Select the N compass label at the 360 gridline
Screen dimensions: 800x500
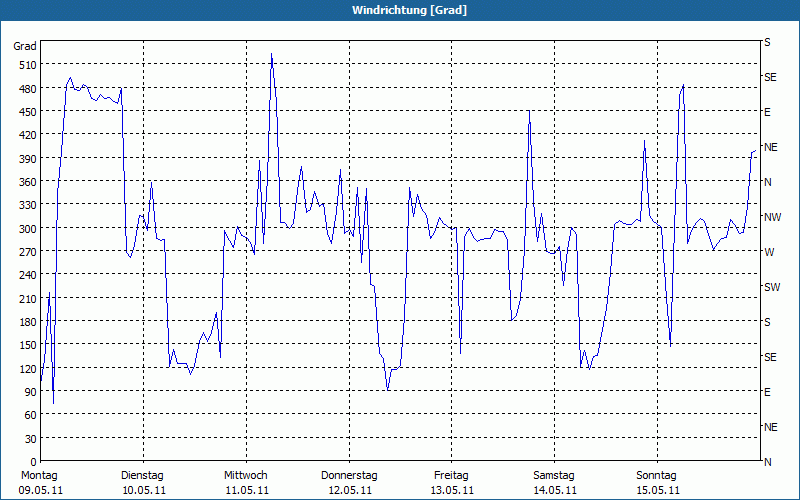pyautogui.click(x=768, y=182)
